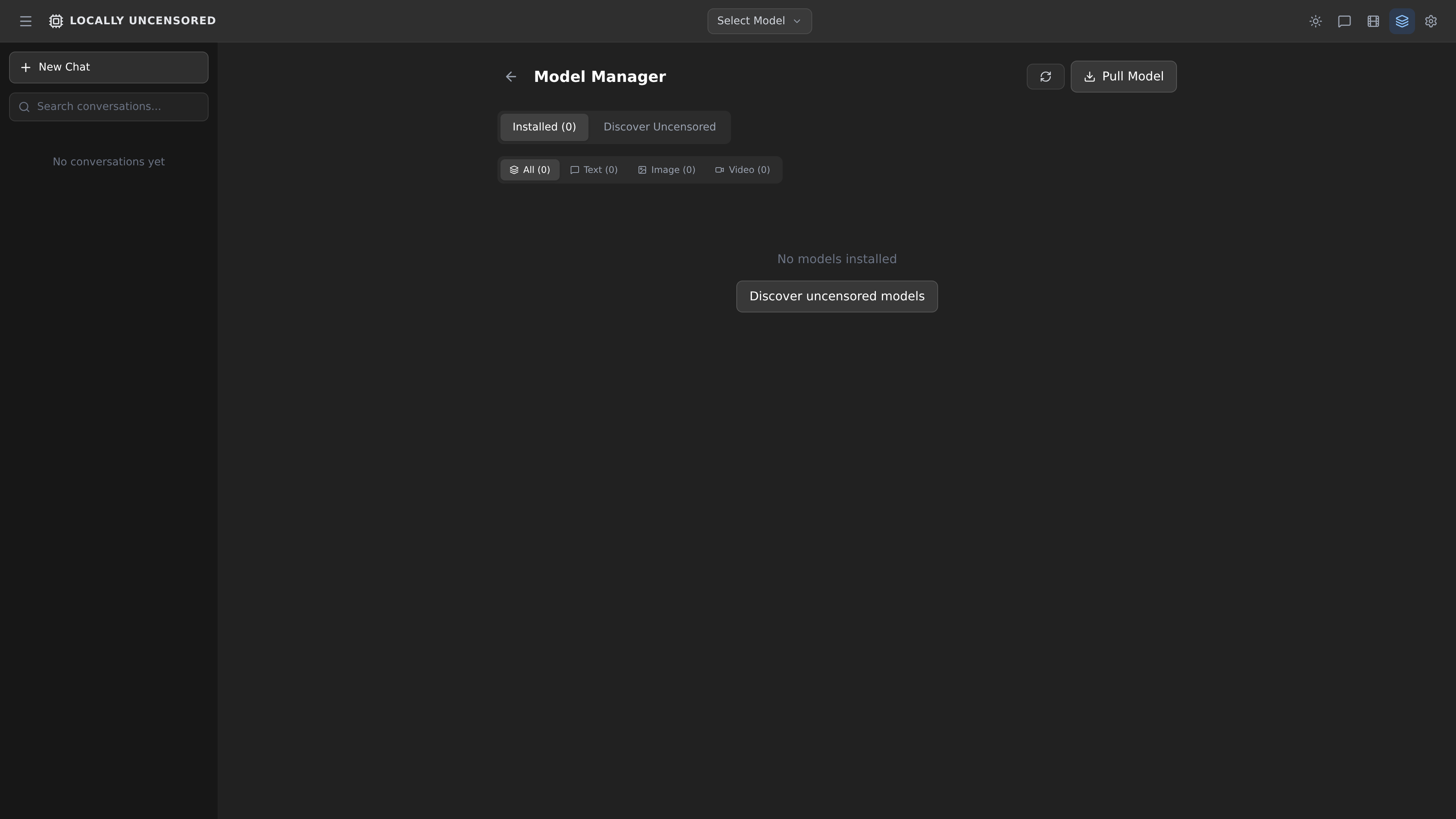Refresh the model list

click(1045, 76)
